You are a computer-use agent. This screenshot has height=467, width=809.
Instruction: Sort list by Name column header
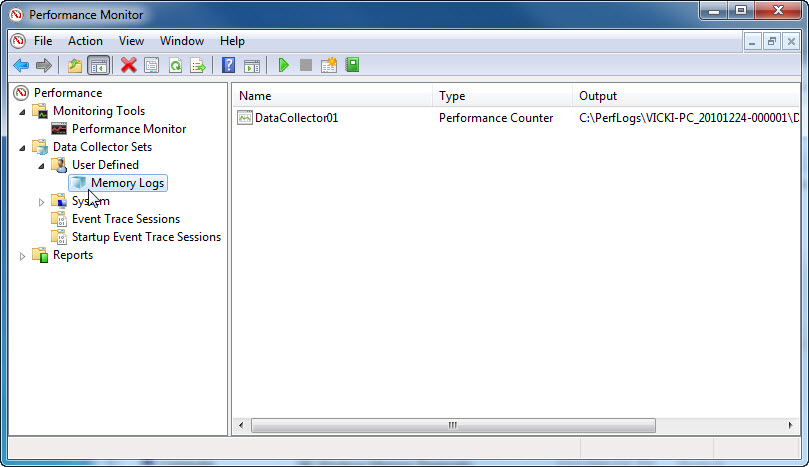coord(333,96)
